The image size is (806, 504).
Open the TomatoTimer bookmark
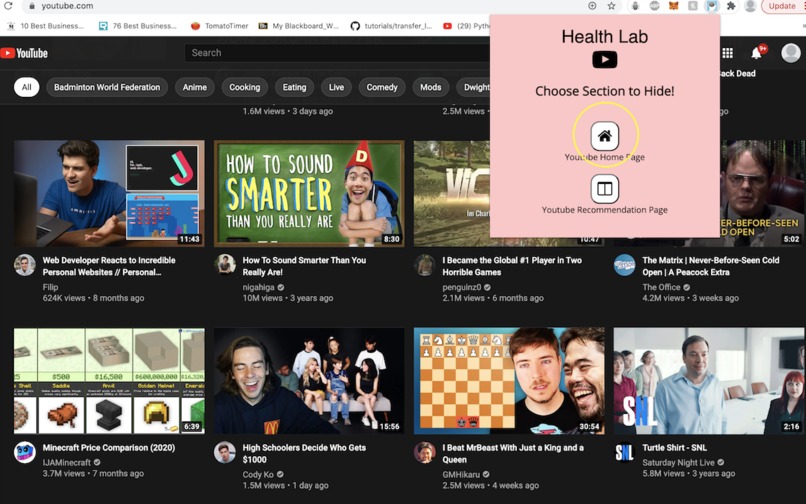tap(220, 26)
